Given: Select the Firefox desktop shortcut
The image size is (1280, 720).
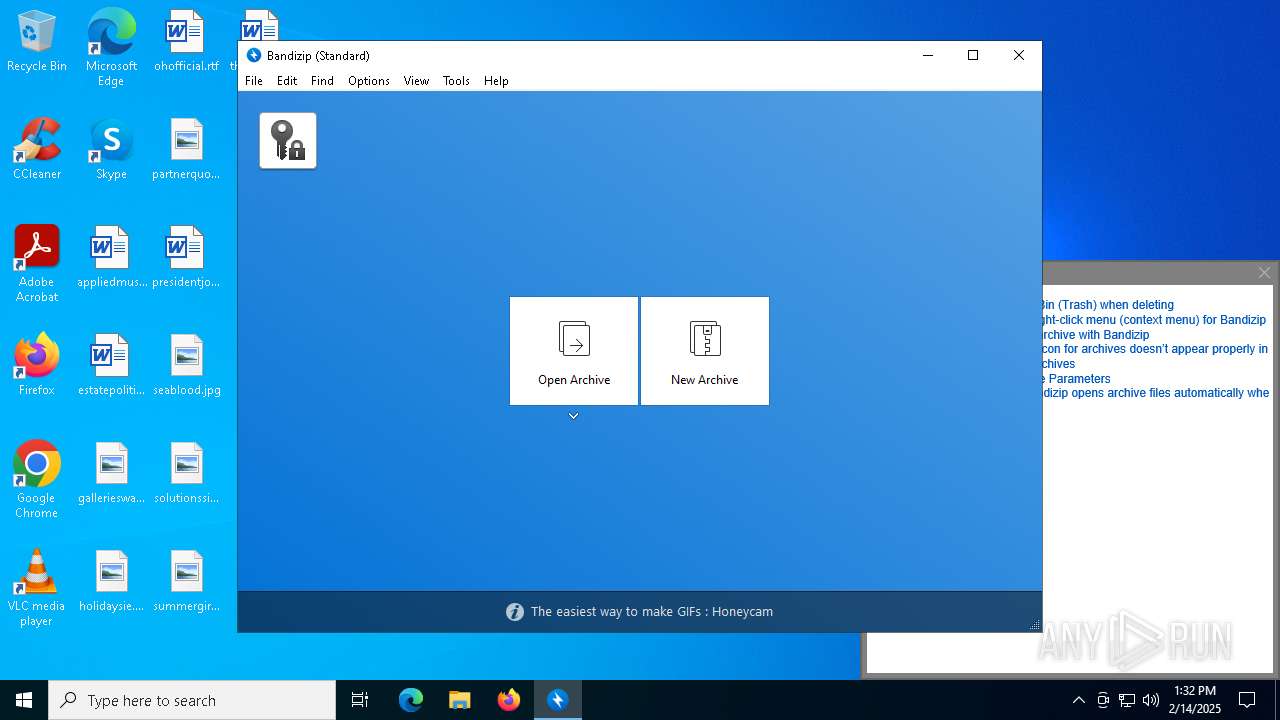Looking at the screenshot, I should 37,365.
